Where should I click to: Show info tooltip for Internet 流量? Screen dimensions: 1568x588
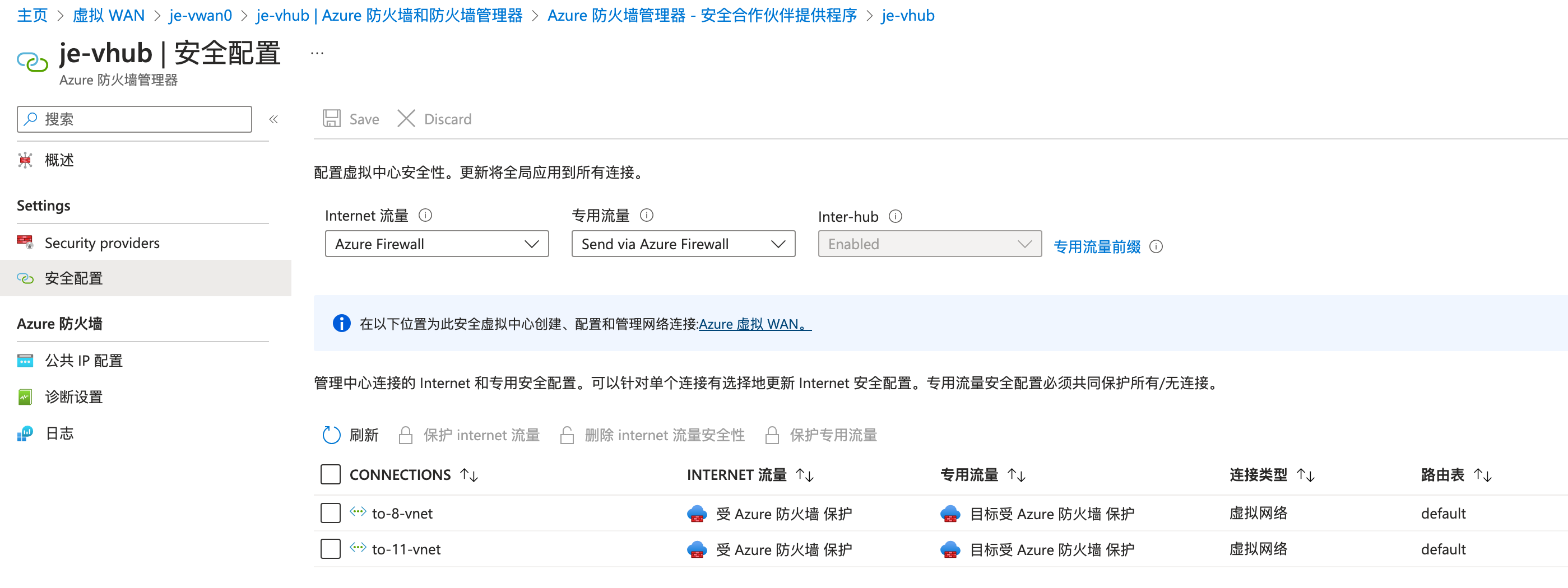(x=425, y=215)
